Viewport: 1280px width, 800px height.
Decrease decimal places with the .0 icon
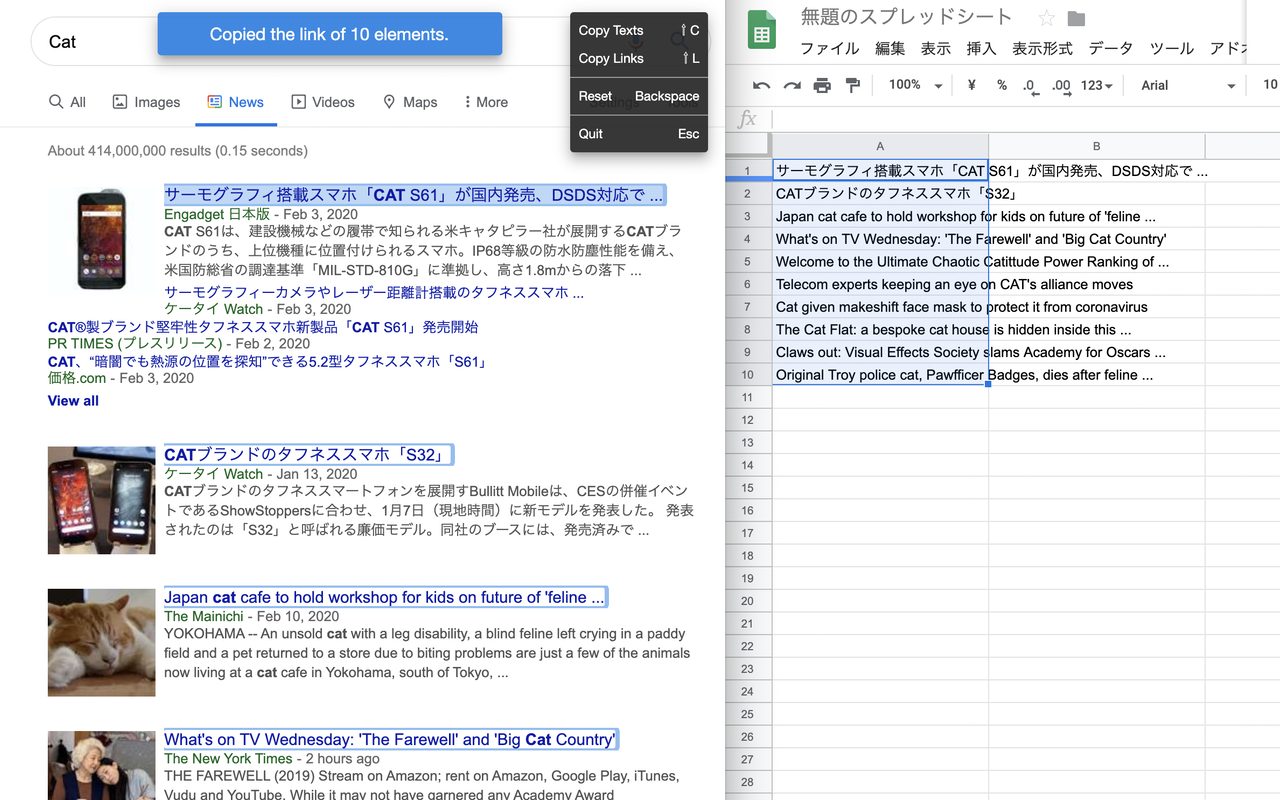tap(1030, 87)
